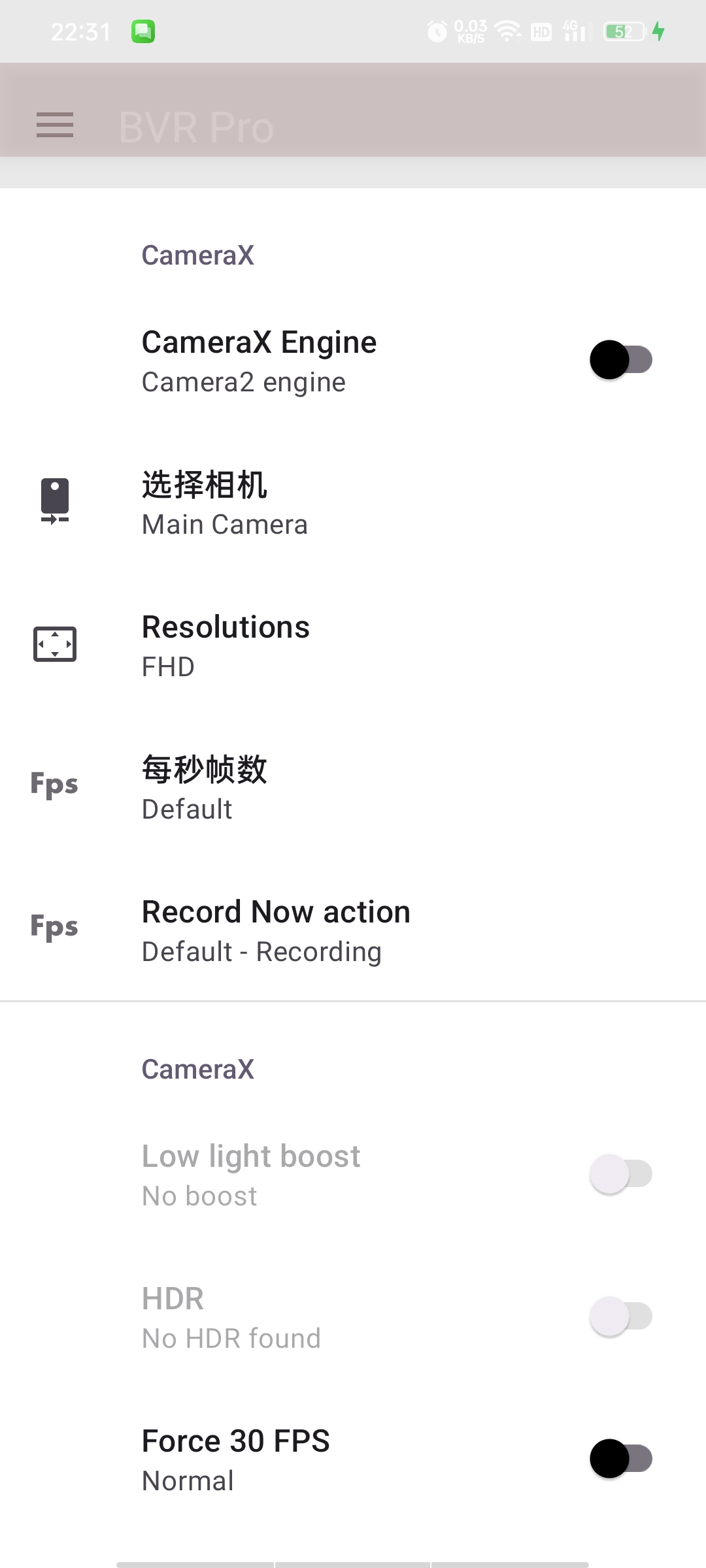Screen dimensions: 706x1568
Task: Toggle the CameraX Engine switch
Action: coord(621,360)
